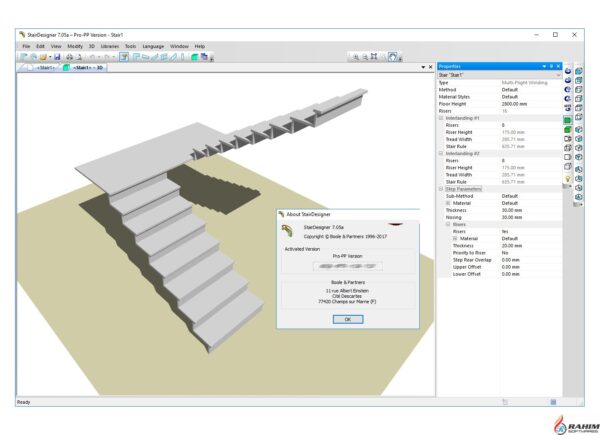The height and width of the screenshot is (435, 600).
Task: Open the Language menu
Action: tap(153, 46)
